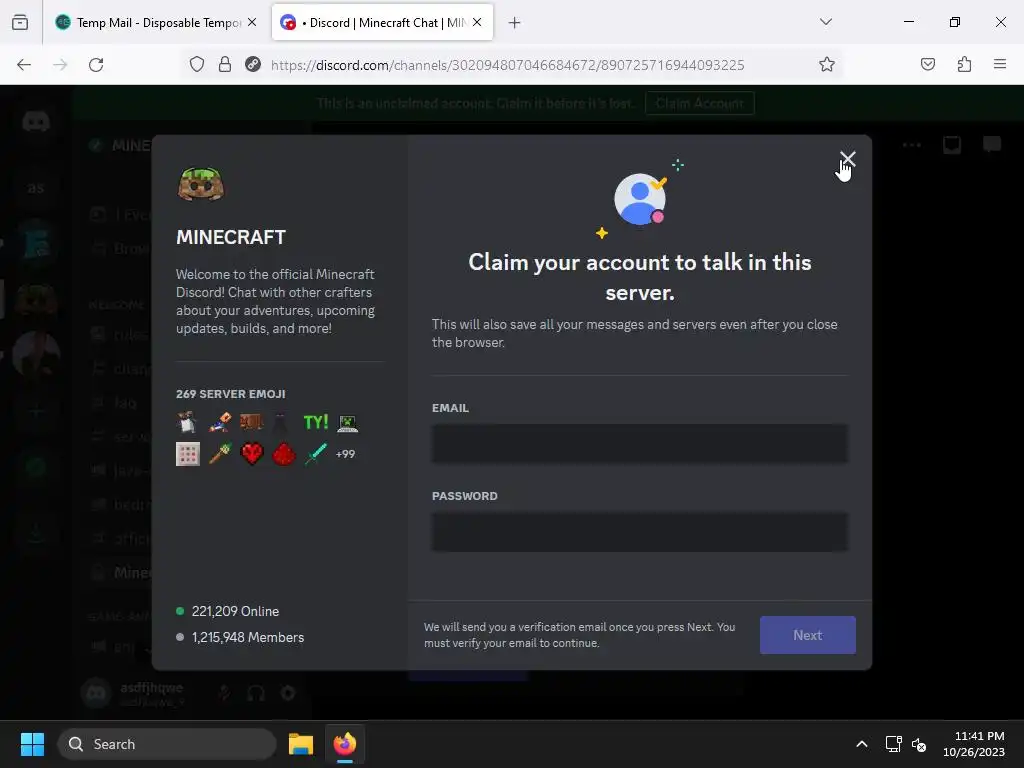The height and width of the screenshot is (768, 1024).
Task: Go back to previous page
Action: (24, 65)
